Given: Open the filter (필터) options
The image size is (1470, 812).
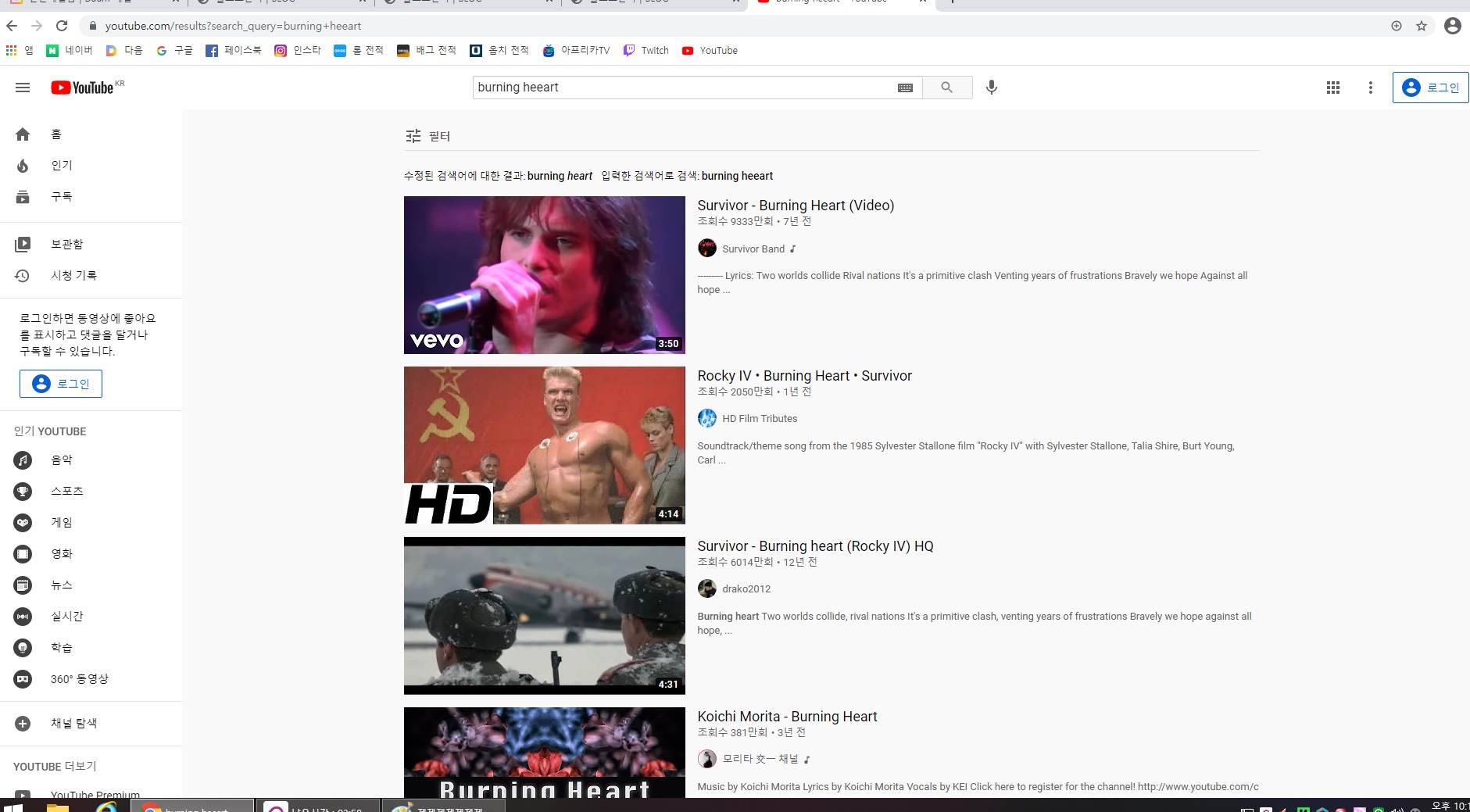Looking at the screenshot, I should 427,136.
